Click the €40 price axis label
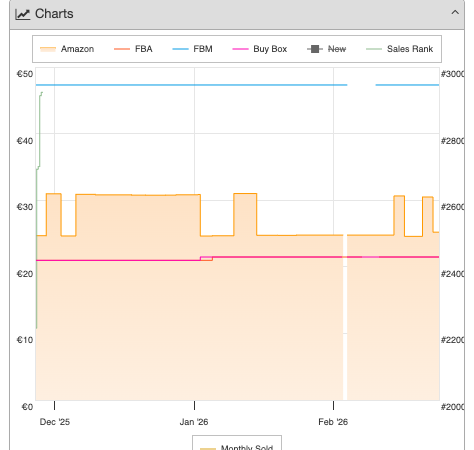474x450 pixels. click(25, 141)
